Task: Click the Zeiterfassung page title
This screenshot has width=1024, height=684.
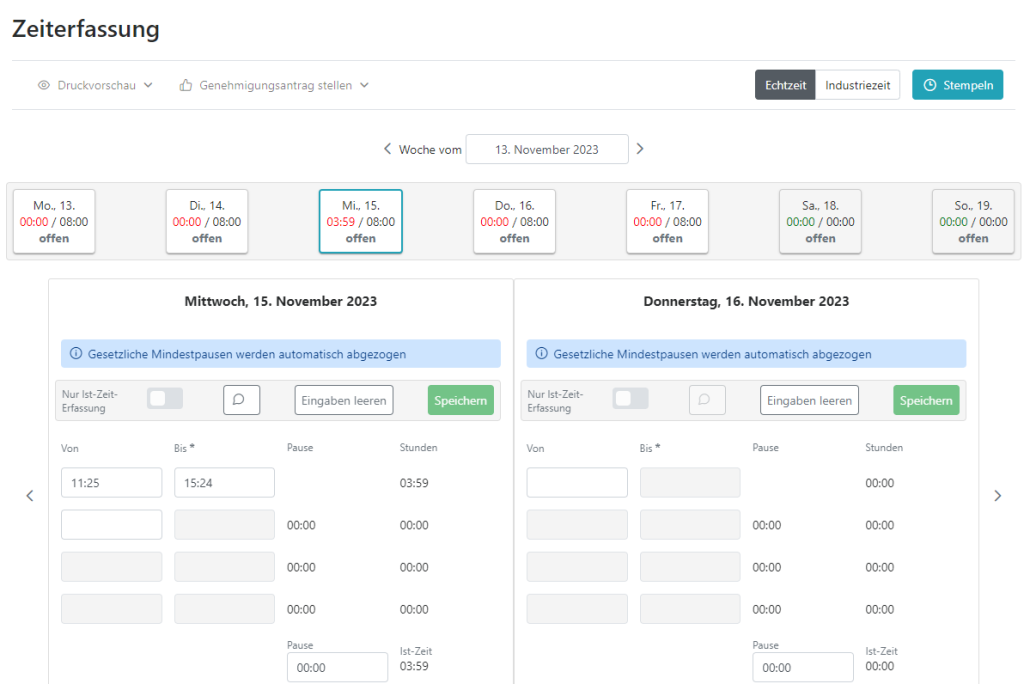Action: click(x=86, y=29)
